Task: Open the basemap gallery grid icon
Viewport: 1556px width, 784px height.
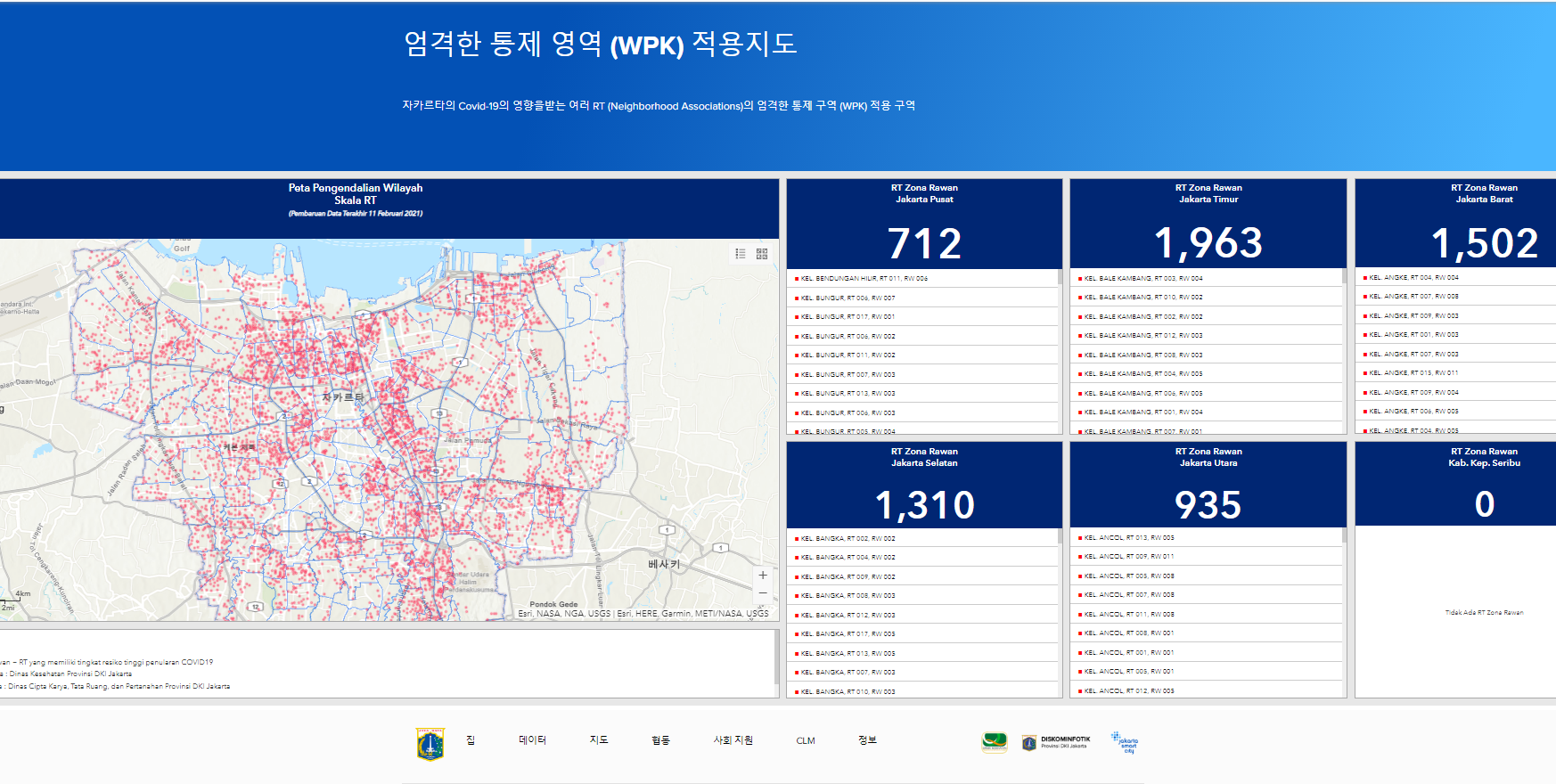Action: pos(762,254)
